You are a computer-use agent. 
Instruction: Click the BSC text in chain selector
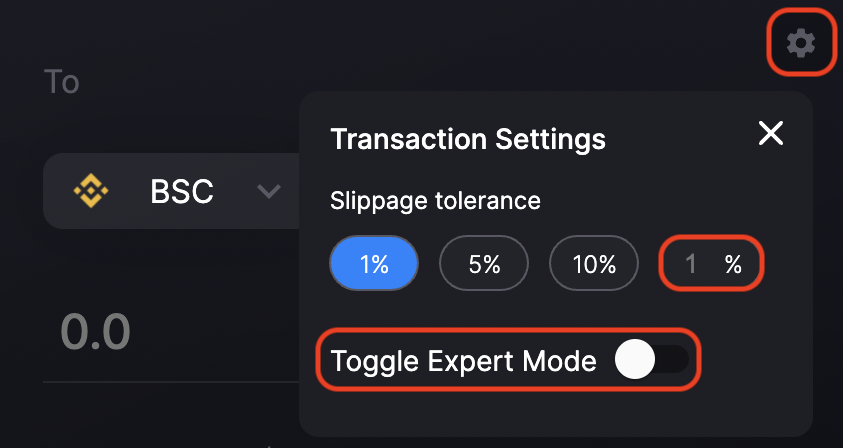(x=182, y=191)
